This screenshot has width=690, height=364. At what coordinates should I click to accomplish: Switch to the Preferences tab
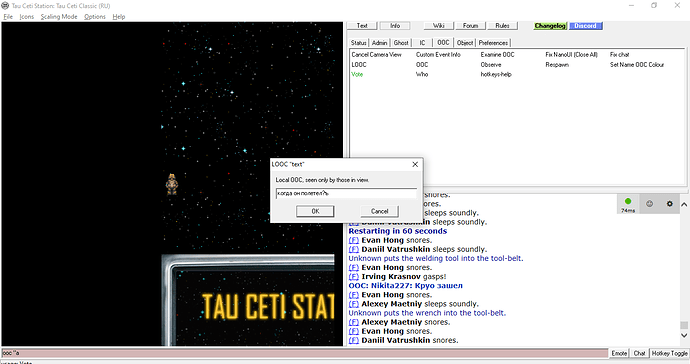click(493, 43)
